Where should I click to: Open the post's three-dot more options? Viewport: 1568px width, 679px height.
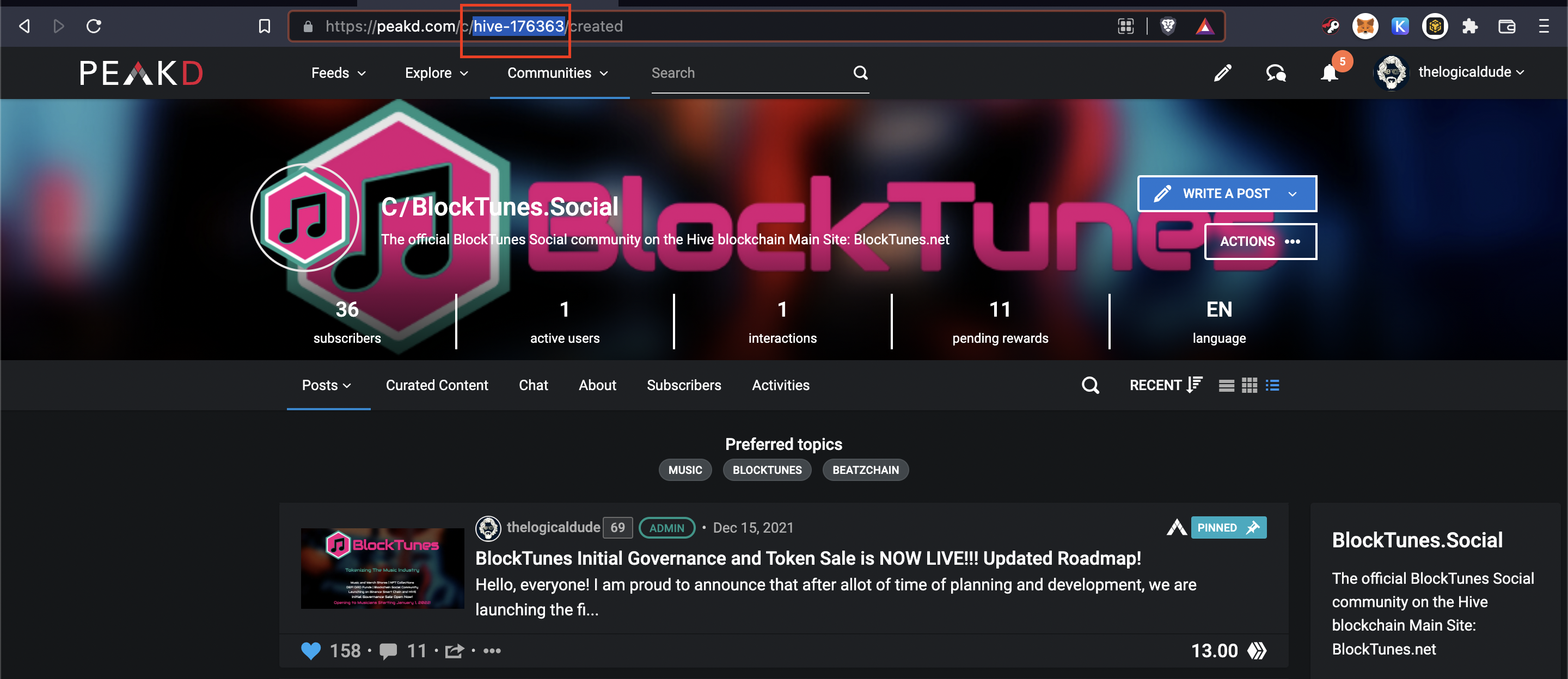(492, 650)
